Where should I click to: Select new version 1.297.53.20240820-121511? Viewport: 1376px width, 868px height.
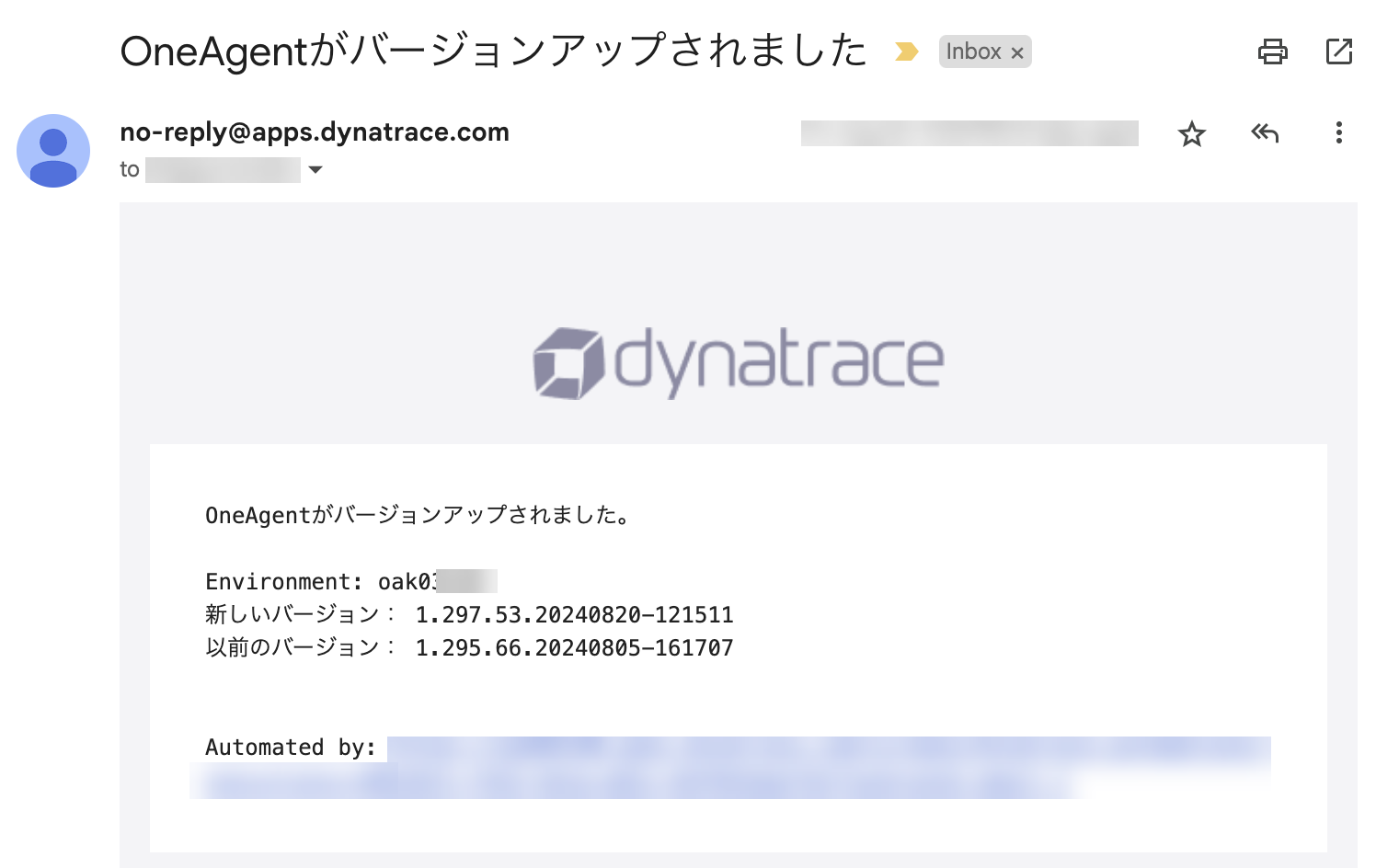pos(575,614)
